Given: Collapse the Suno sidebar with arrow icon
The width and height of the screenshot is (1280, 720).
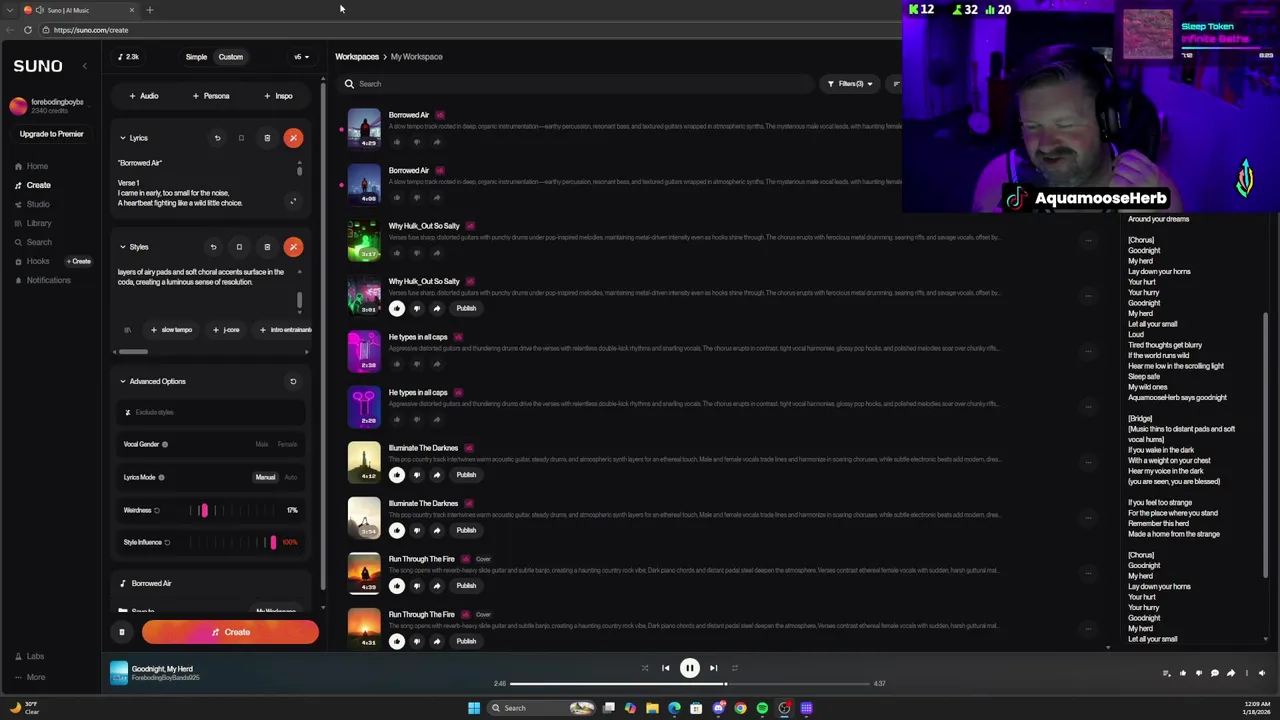Looking at the screenshot, I should (x=85, y=66).
